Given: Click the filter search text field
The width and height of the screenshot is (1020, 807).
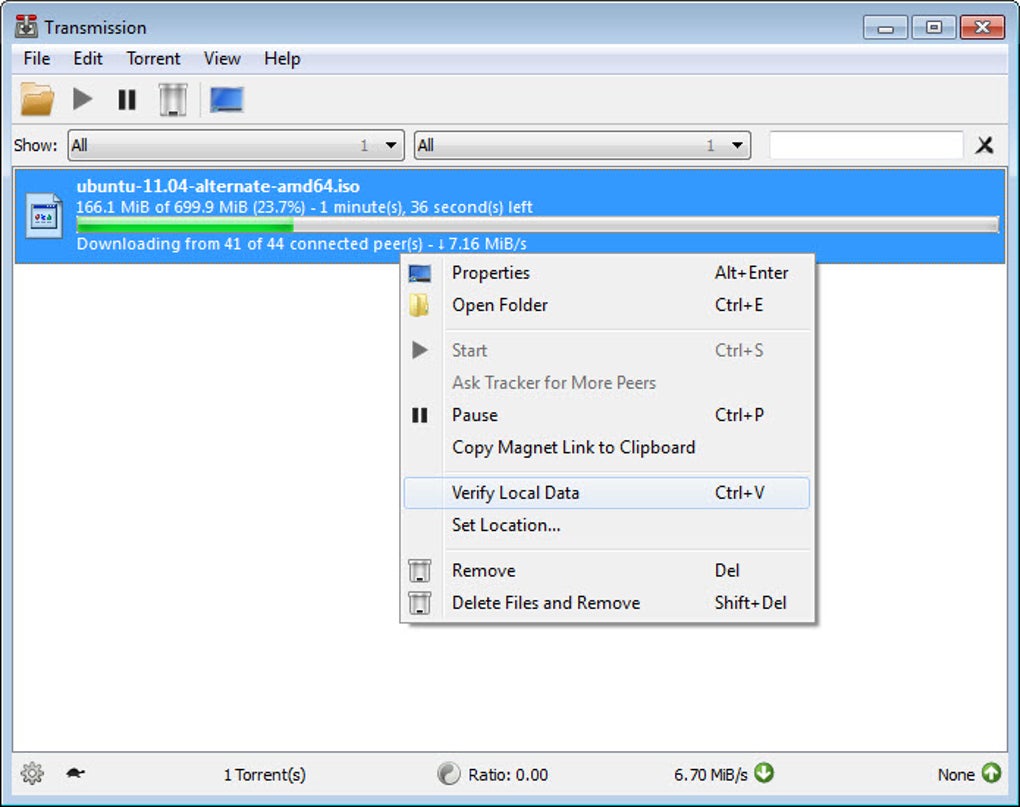Looking at the screenshot, I should (x=866, y=145).
